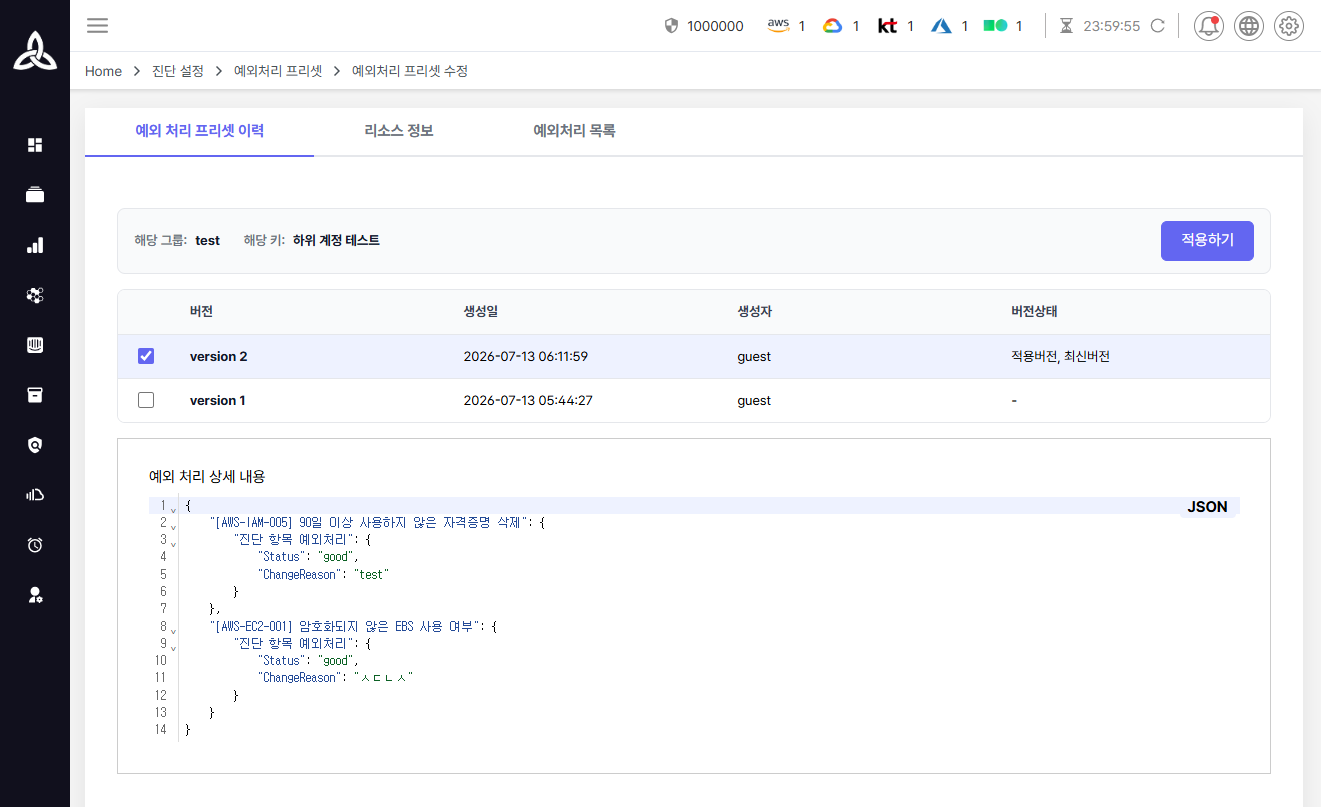The height and width of the screenshot is (807, 1321).
Task: Switch to the 예외처리 목록 tab
Action: point(574,131)
